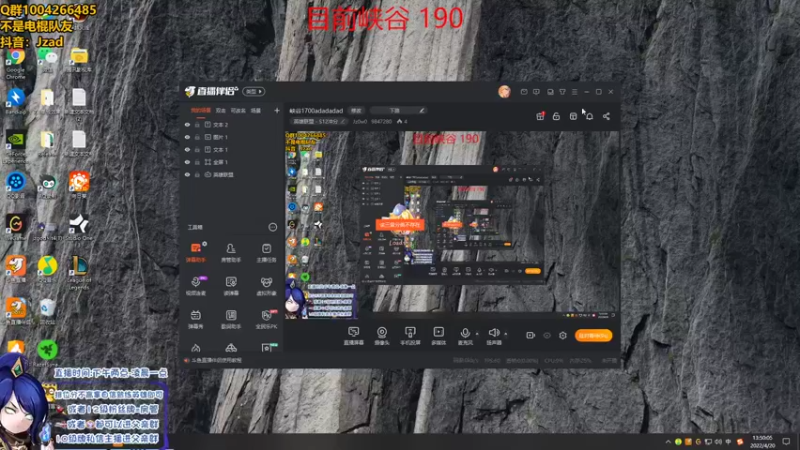This screenshot has width=800, height=450.
Task: Lock the 文本 1 layer
Action: point(197,149)
